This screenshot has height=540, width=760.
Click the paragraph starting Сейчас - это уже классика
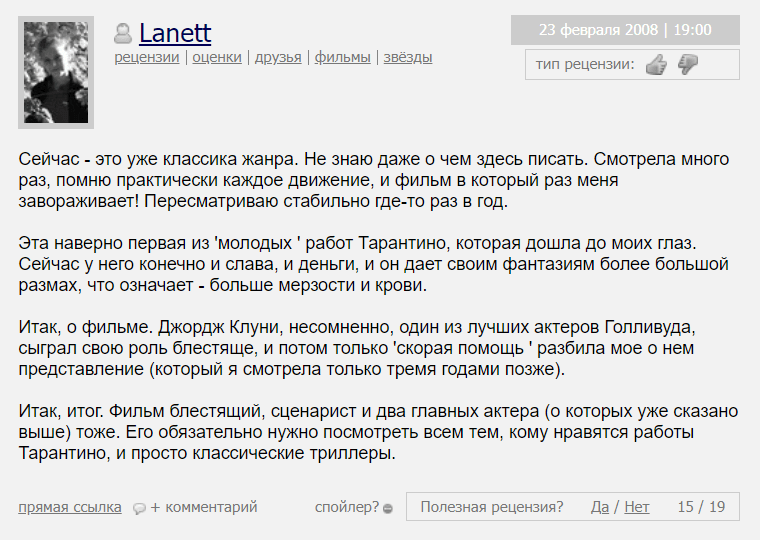click(x=374, y=180)
